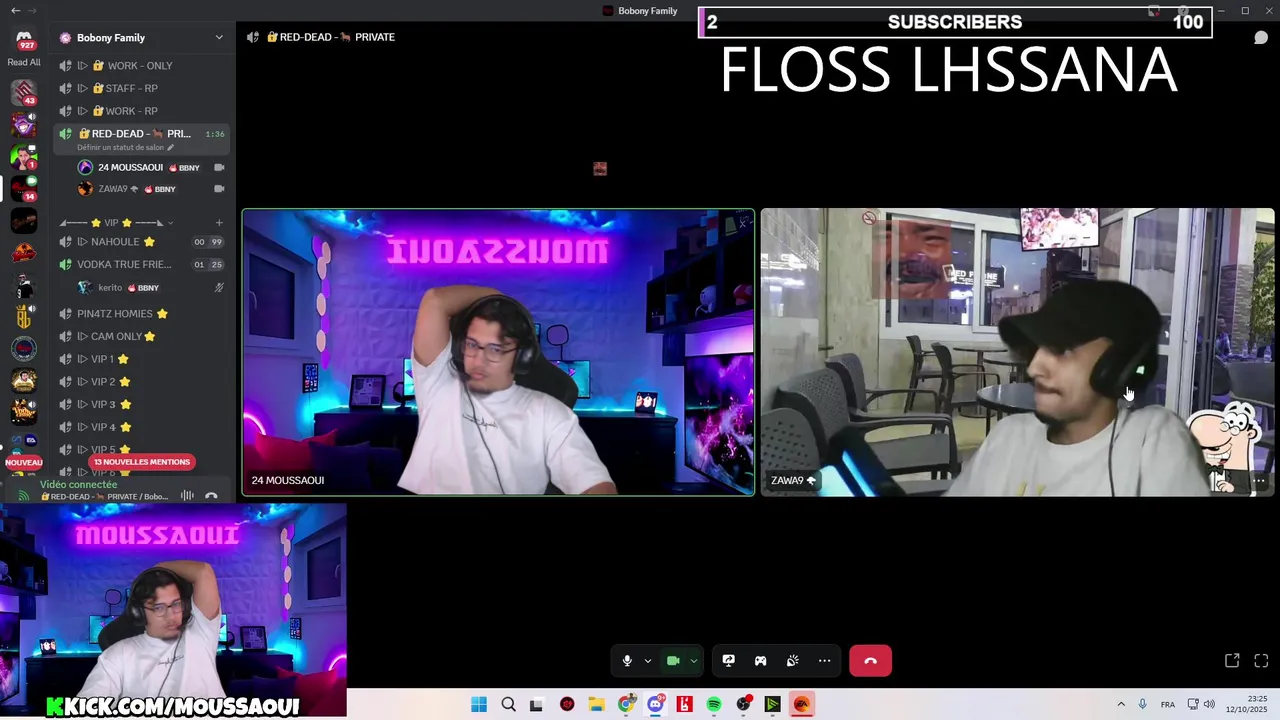
Task: Enter fullscreen mode for the call
Action: pyautogui.click(x=1261, y=661)
